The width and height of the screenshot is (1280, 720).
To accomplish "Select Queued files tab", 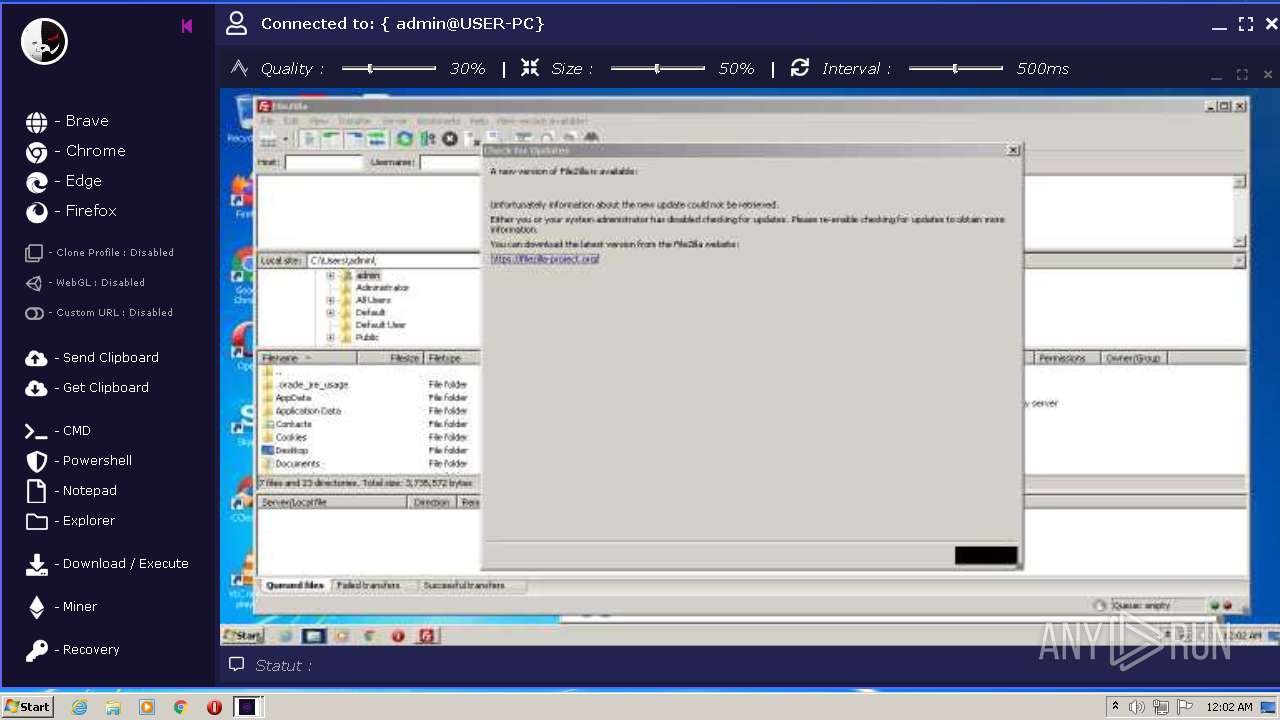I will click(294, 586).
